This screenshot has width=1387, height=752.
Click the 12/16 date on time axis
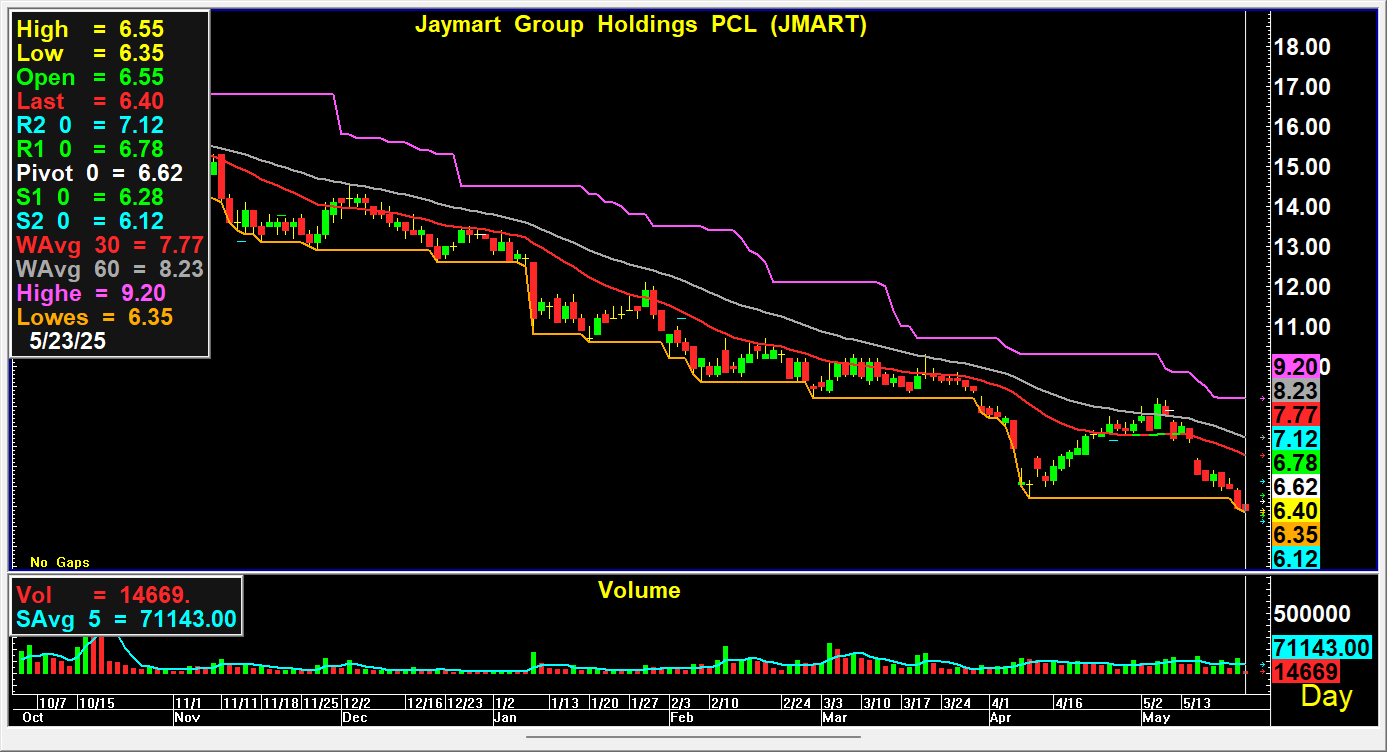coord(426,703)
